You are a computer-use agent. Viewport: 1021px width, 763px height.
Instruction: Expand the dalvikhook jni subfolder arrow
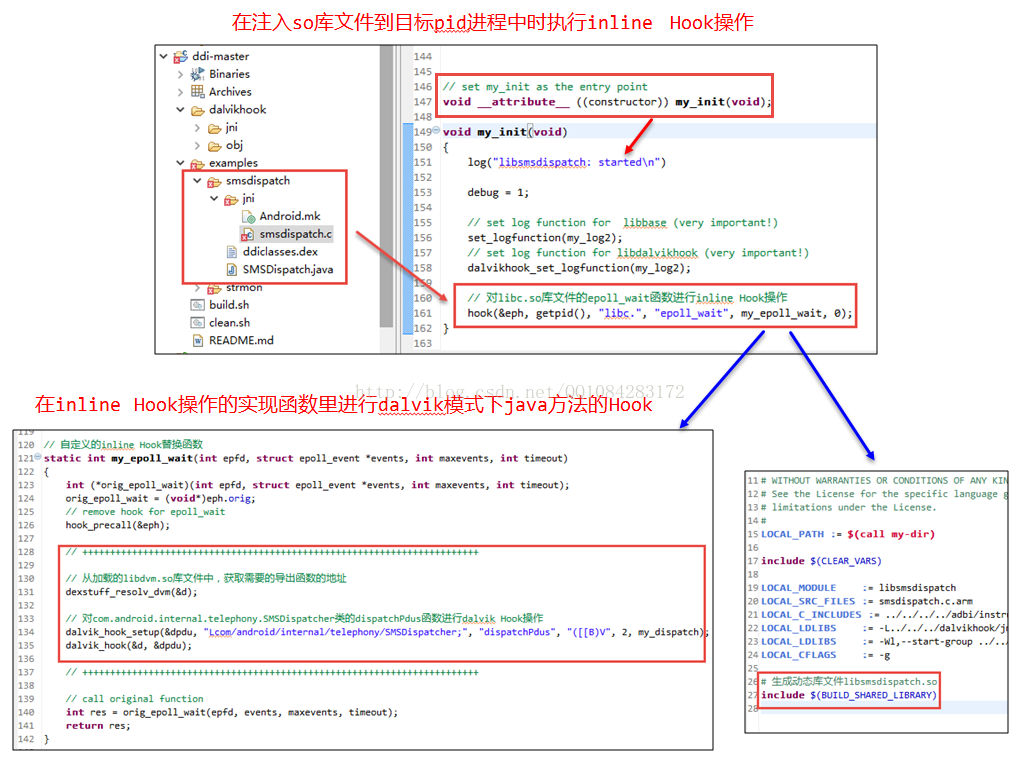tap(197, 128)
